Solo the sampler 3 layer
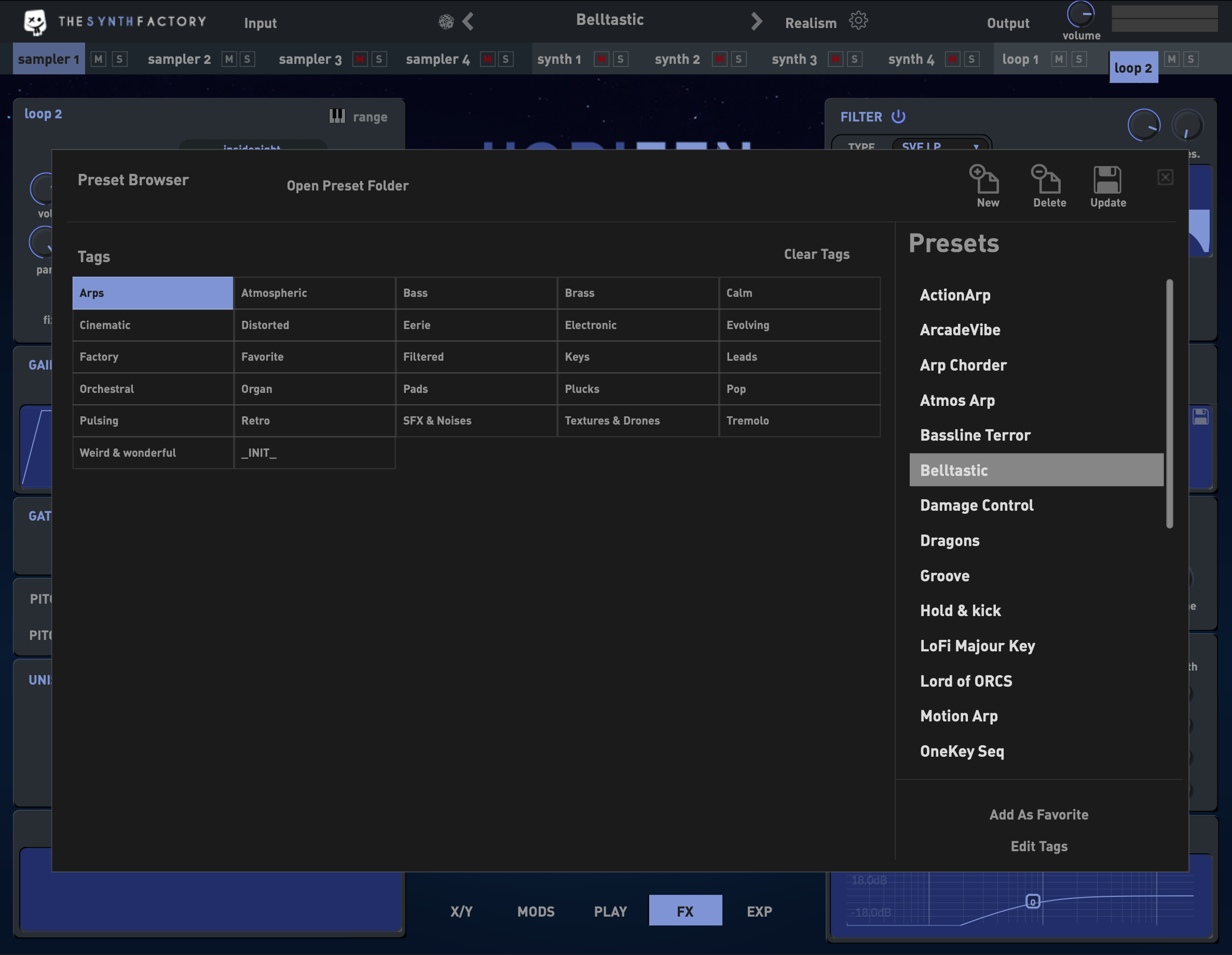 pos(379,59)
